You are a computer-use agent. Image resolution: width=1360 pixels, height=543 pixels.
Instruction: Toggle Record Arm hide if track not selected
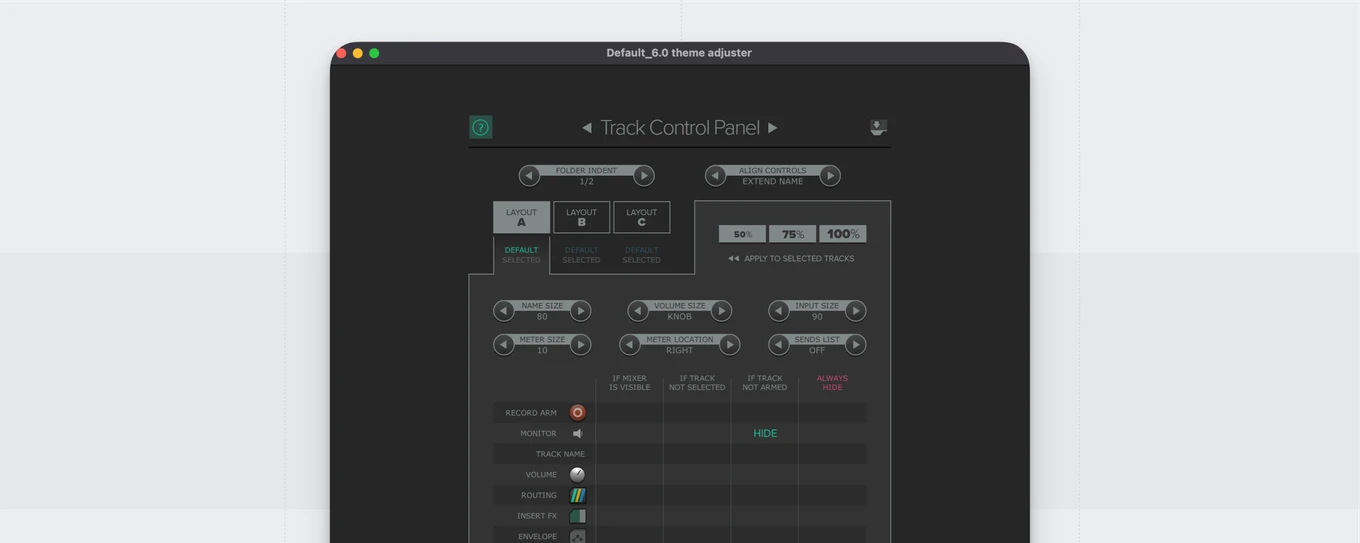click(x=697, y=412)
